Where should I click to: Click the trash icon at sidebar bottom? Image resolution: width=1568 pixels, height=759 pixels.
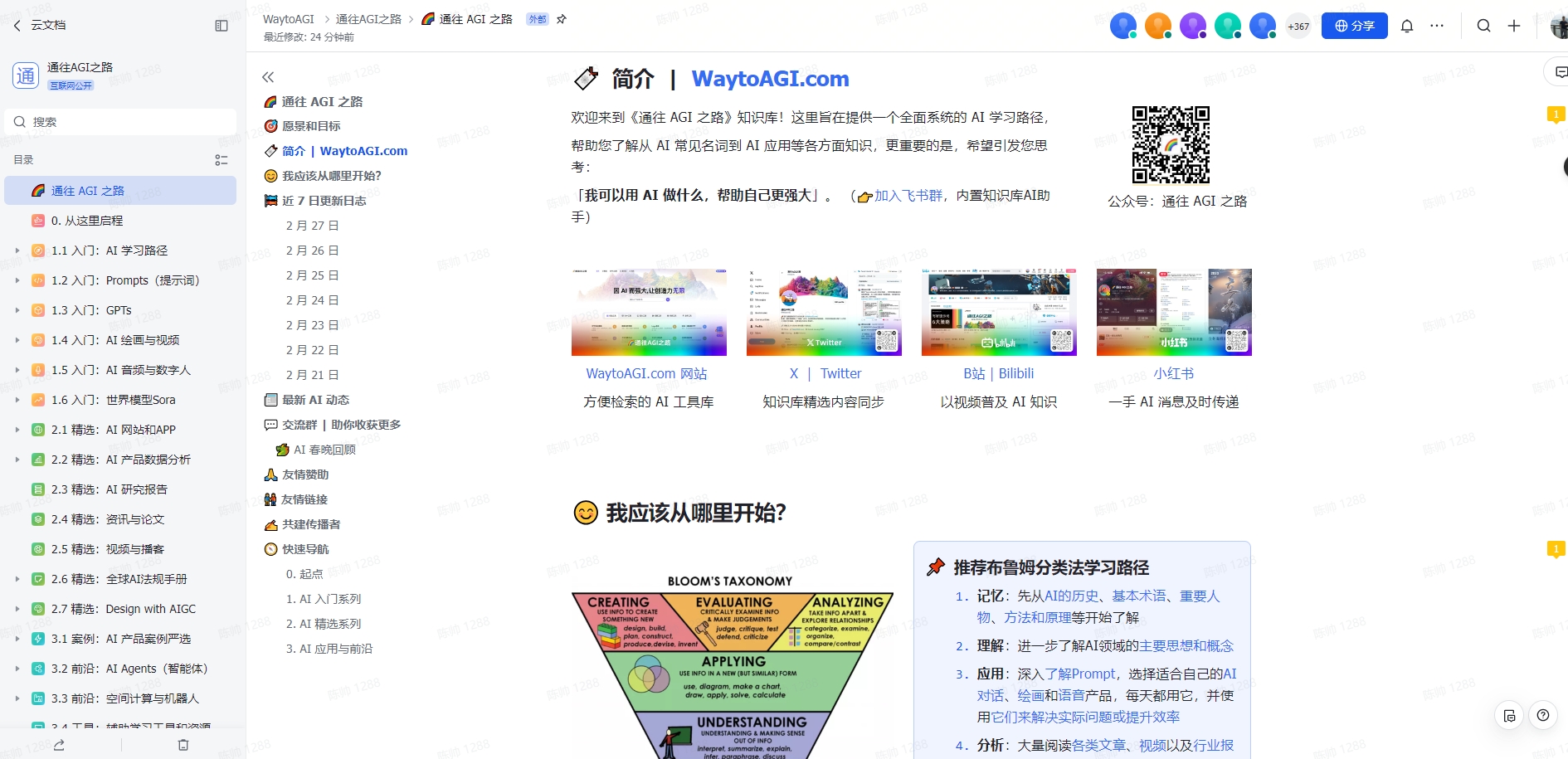coord(183,745)
